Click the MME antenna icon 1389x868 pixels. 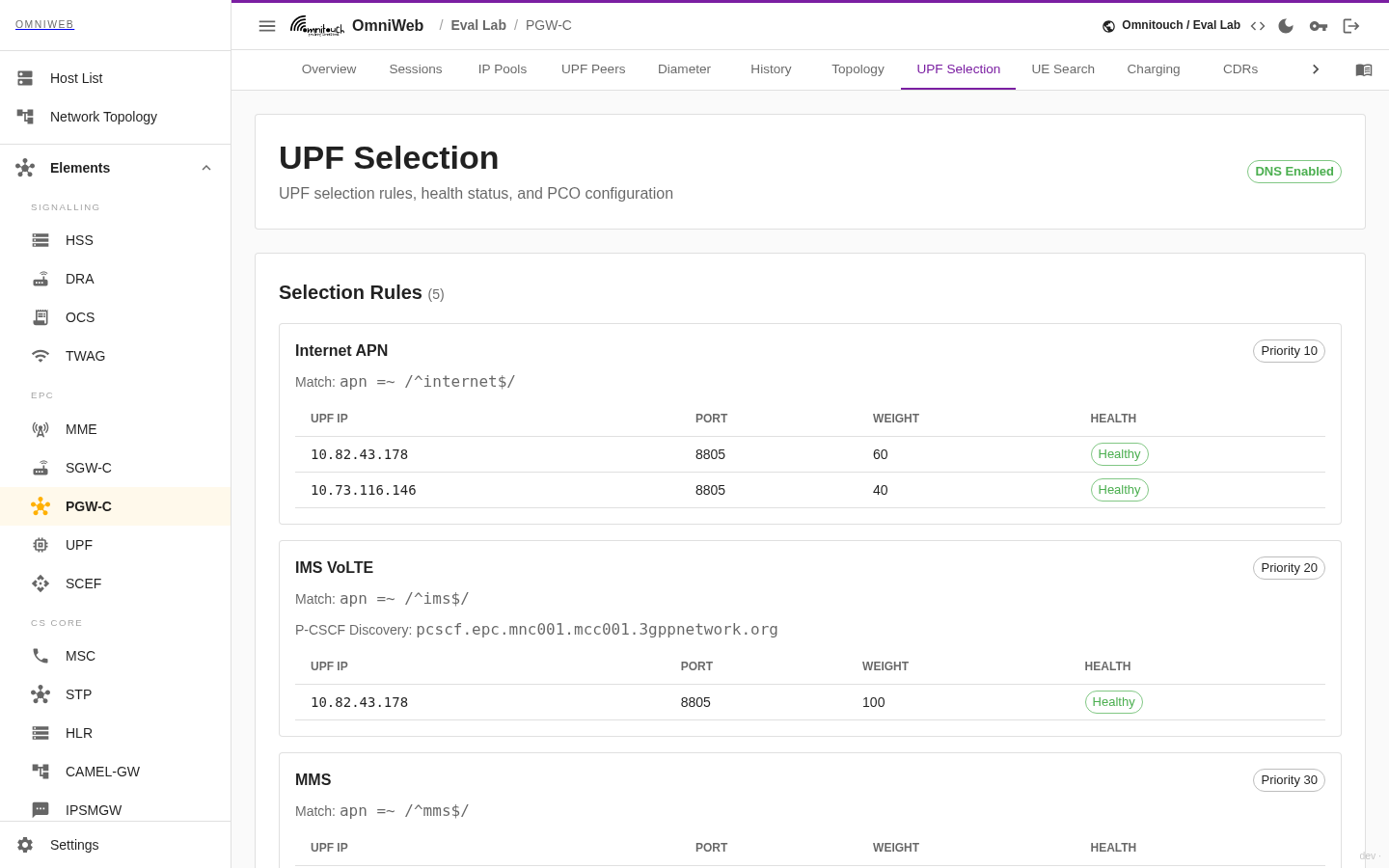pyautogui.click(x=41, y=429)
